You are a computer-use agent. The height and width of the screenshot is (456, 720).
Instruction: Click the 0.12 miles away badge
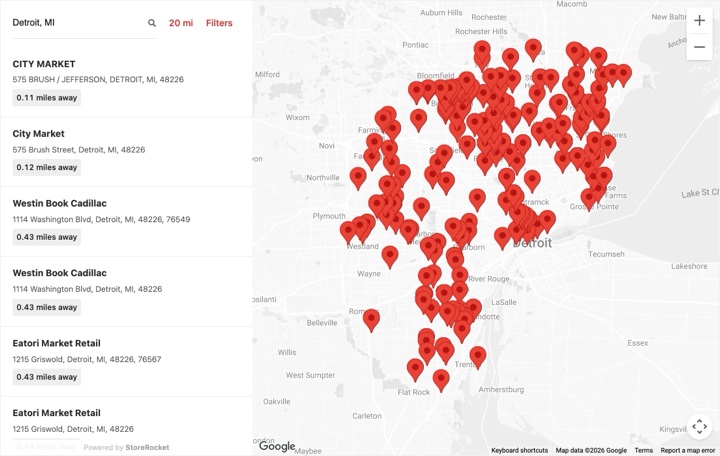[x=47, y=168]
